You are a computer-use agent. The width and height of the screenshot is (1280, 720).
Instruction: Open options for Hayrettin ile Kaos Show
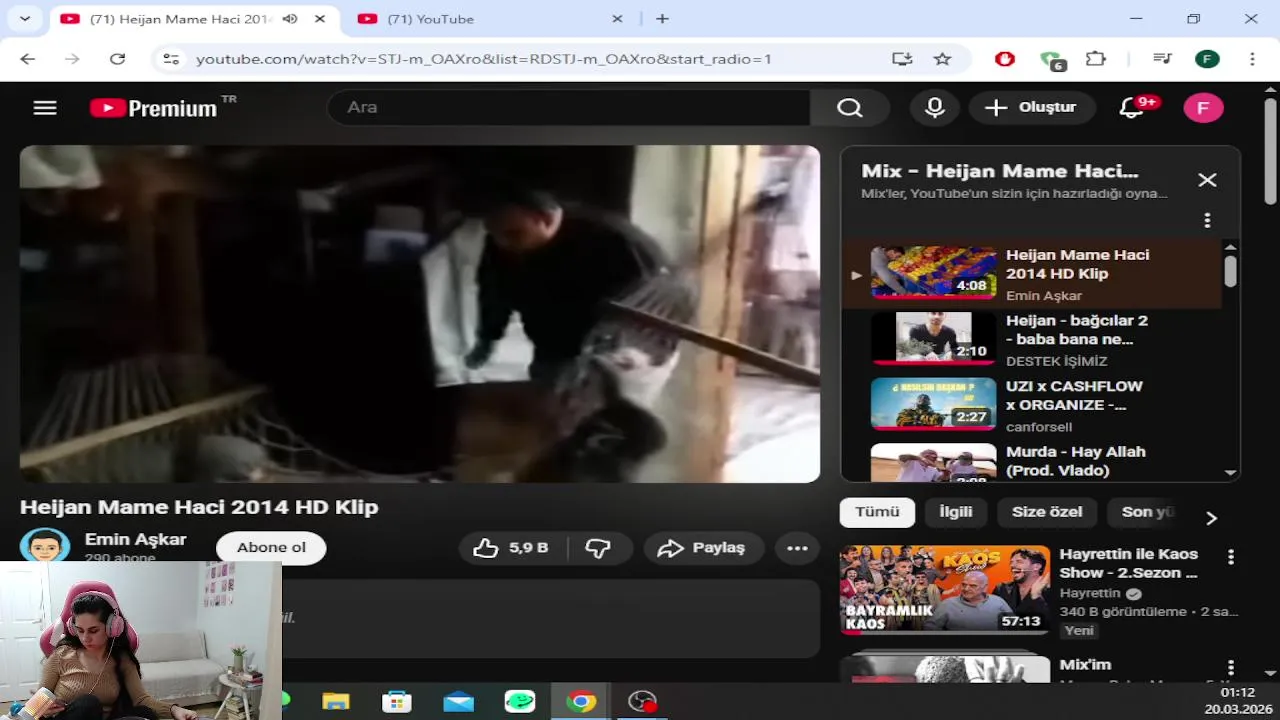(x=1231, y=557)
